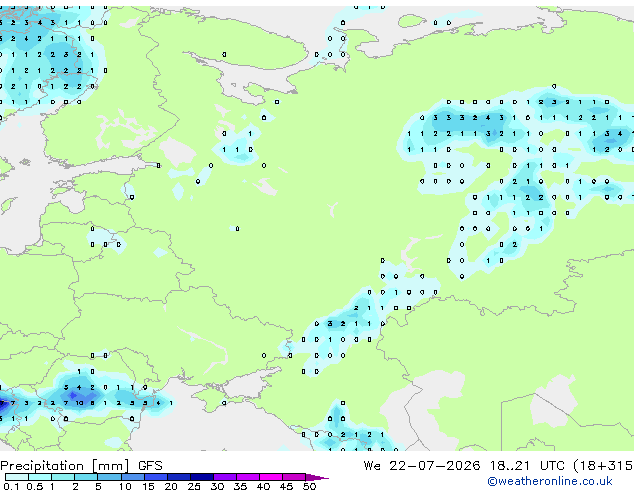
Task: Select the legend swatch between 1 and 2
Action: coord(63,477)
